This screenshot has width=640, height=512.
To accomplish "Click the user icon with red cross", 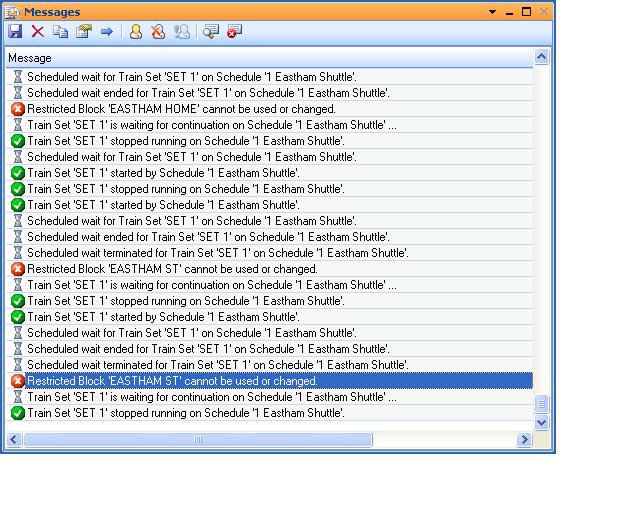I will click(158, 32).
